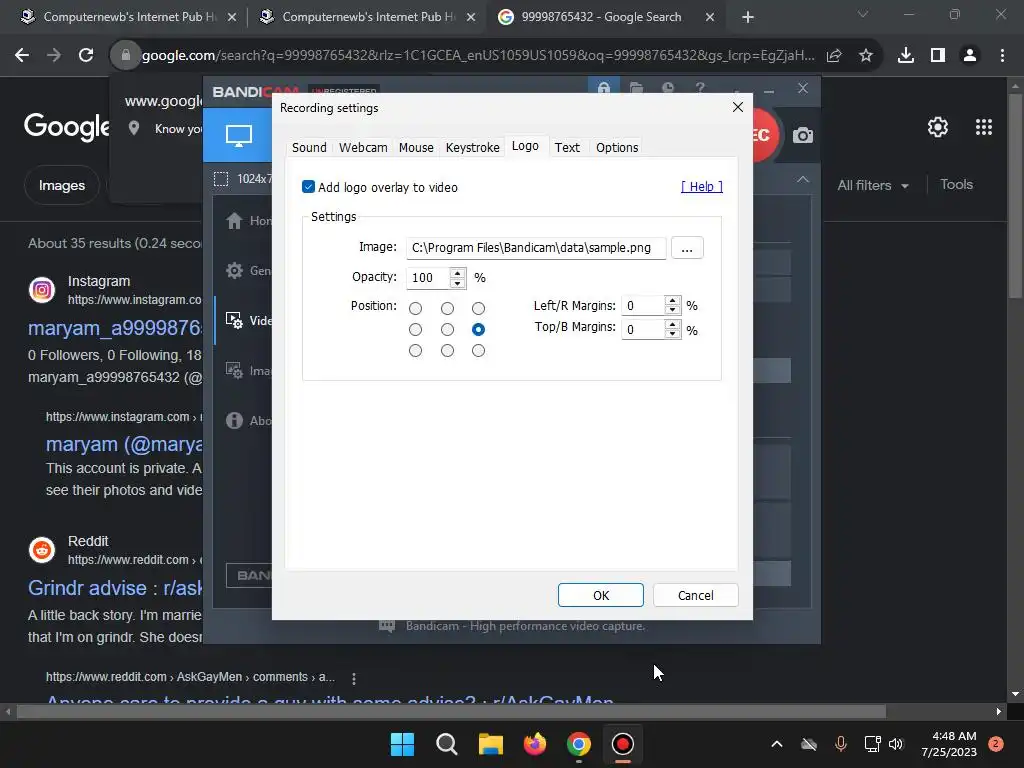Click the logo image path field
The image size is (1024, 768).
pyautogui.click(x=536, y=248)
